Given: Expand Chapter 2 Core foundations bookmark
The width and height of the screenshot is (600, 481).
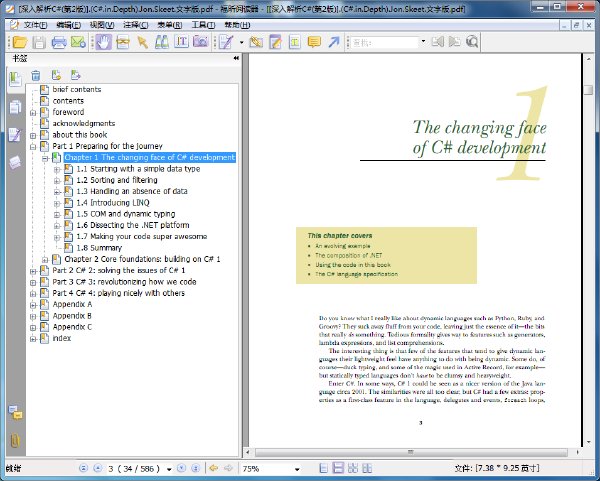Looking at the screenshot, I should [x=45, y=259].
